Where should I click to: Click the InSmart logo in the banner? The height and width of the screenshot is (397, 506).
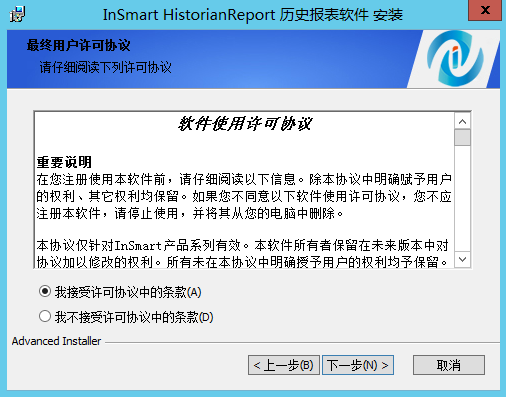pyautogui.click(x=455, y=59)
